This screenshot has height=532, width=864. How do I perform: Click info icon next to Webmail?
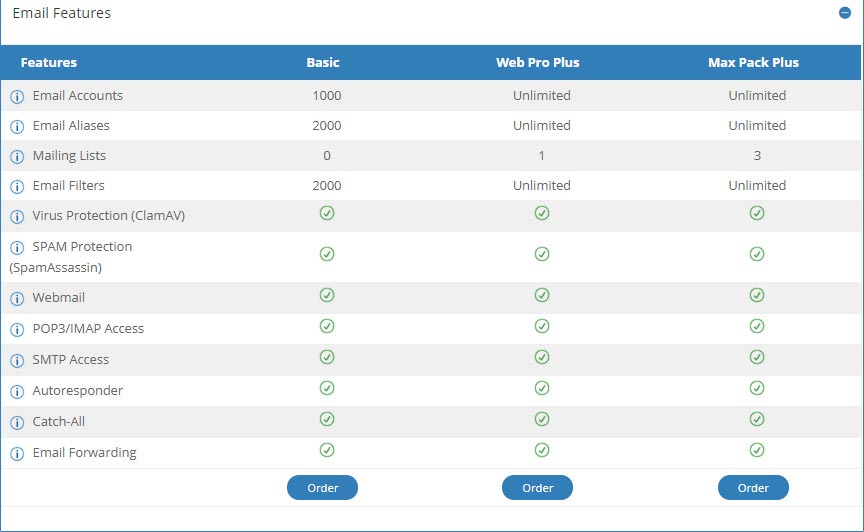click(17, 299)
